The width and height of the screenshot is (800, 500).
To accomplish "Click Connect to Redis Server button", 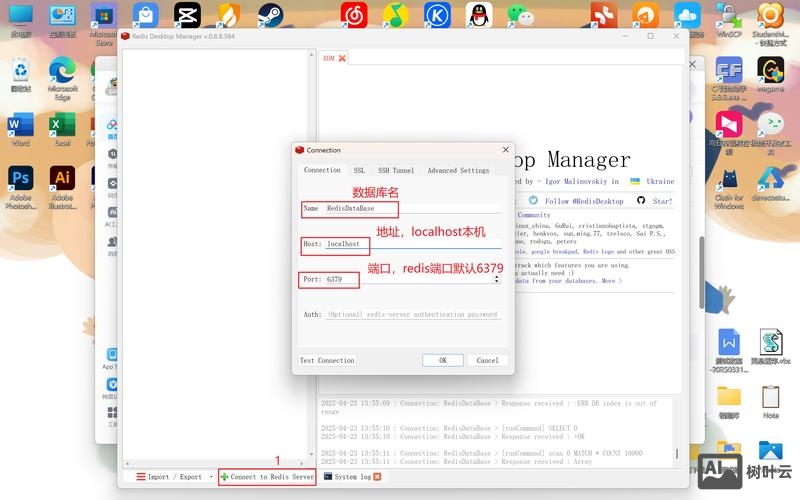I will click(267, 477).
